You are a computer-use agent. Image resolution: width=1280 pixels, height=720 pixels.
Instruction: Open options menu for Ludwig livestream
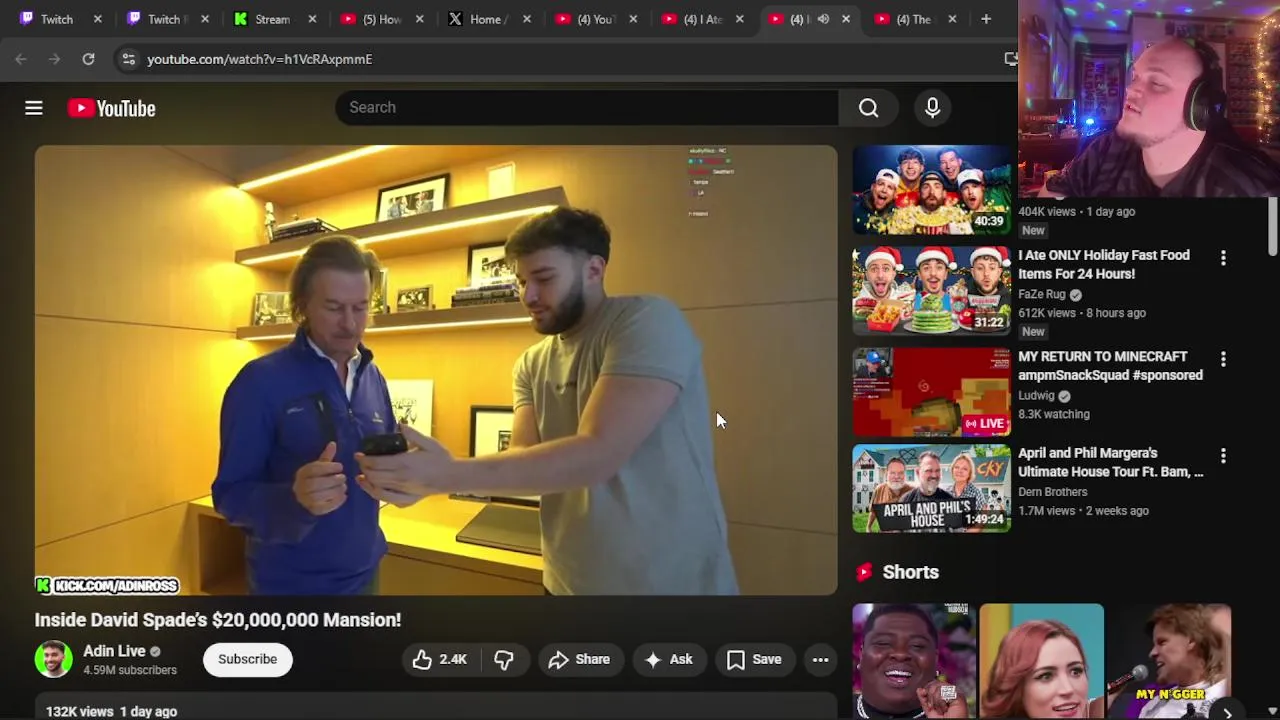point(1223,359)
